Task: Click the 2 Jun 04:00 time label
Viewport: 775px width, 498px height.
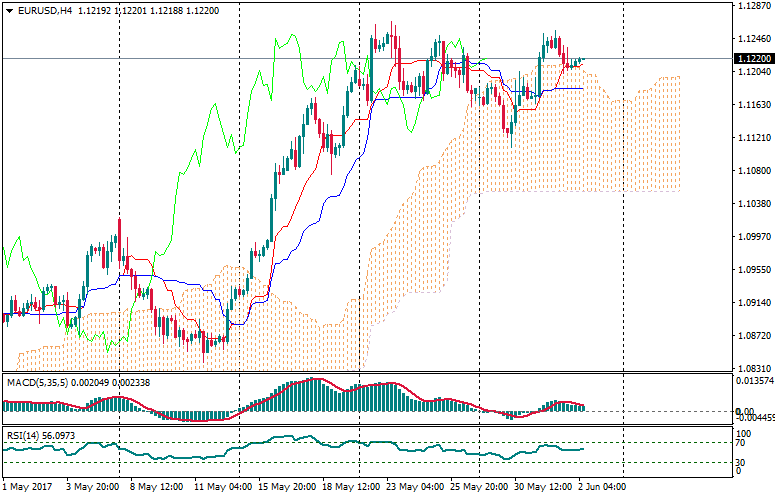Action: [x=605, y=488]
